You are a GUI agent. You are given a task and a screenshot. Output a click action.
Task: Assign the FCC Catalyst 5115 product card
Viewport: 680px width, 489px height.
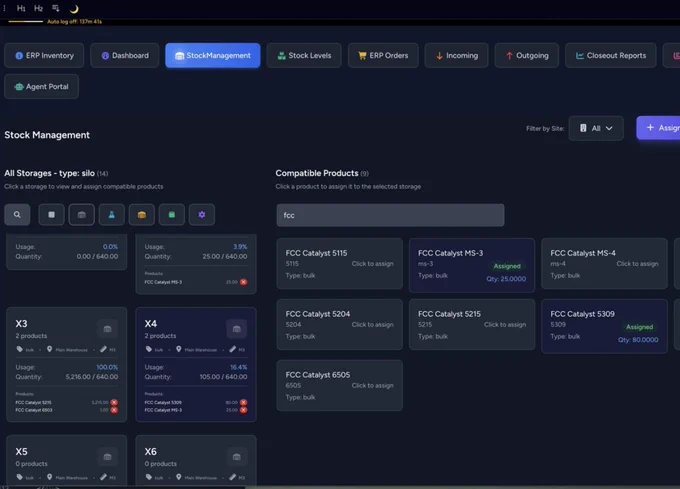coord(340,264)
